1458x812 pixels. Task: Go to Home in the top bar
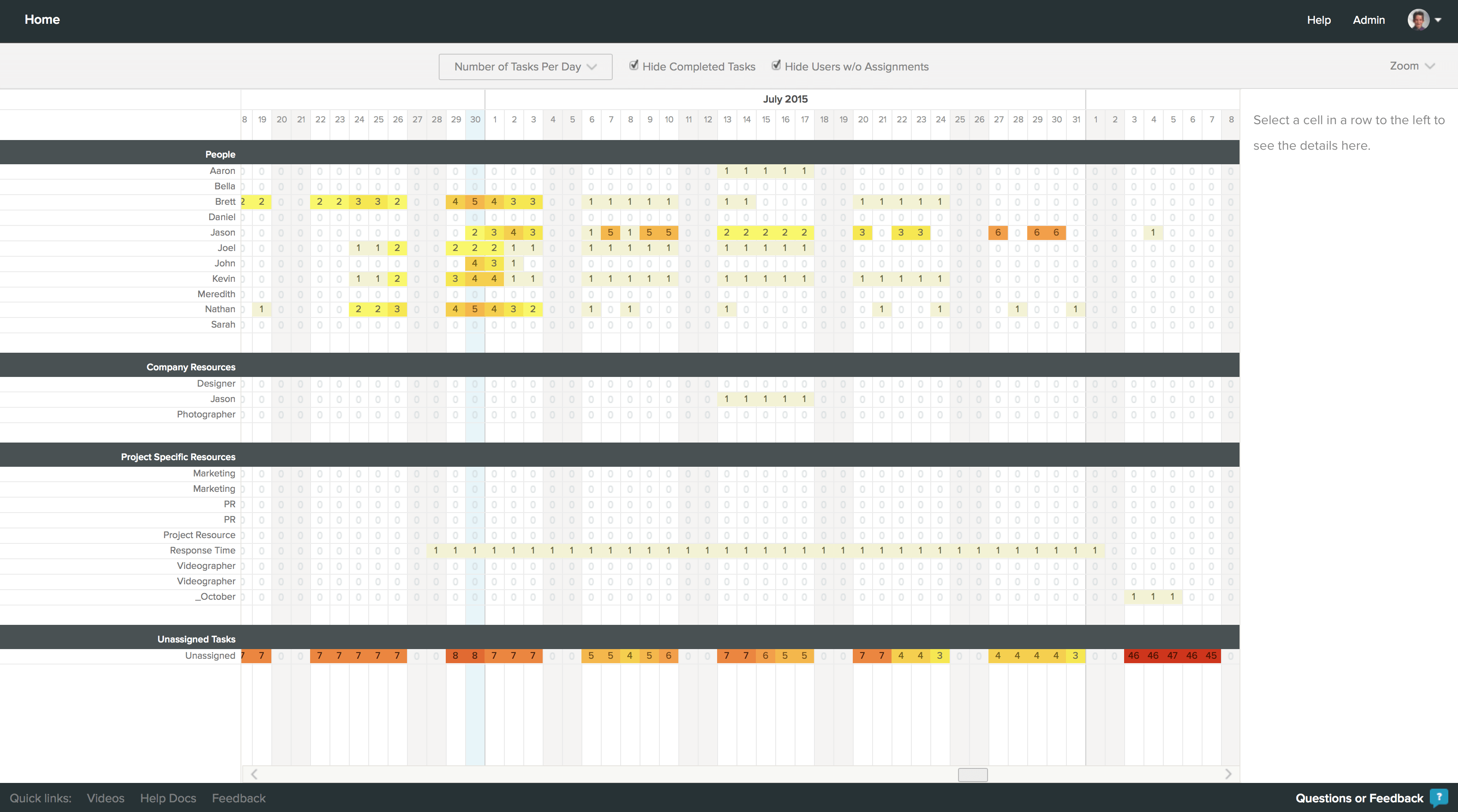point(42,20)
